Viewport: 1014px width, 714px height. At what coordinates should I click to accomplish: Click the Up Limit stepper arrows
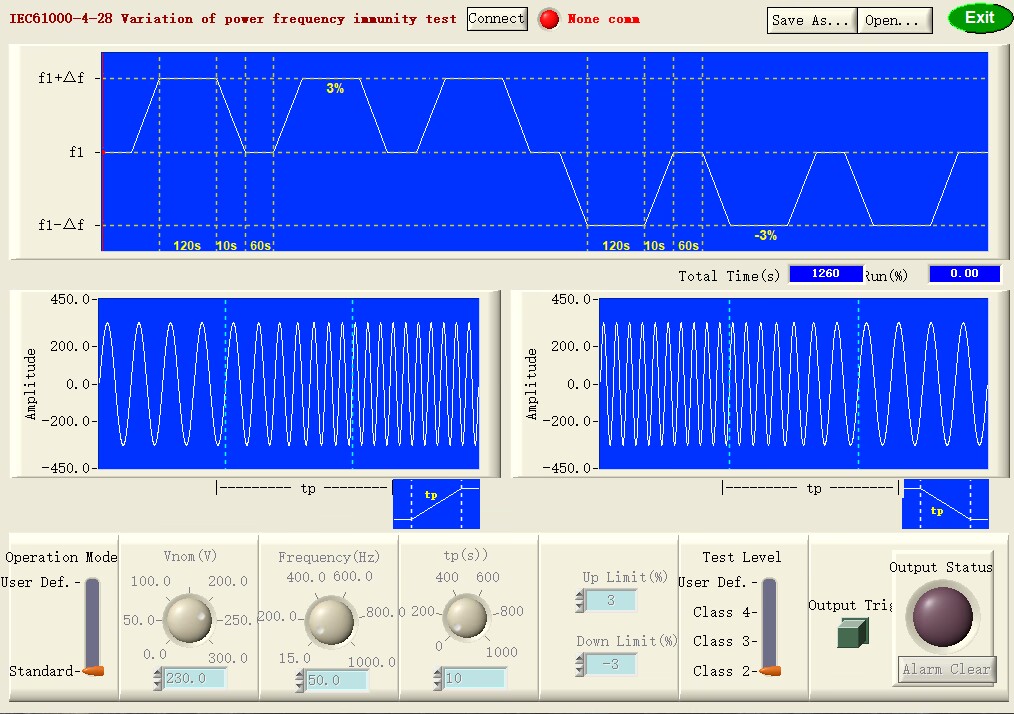(580, 601)
